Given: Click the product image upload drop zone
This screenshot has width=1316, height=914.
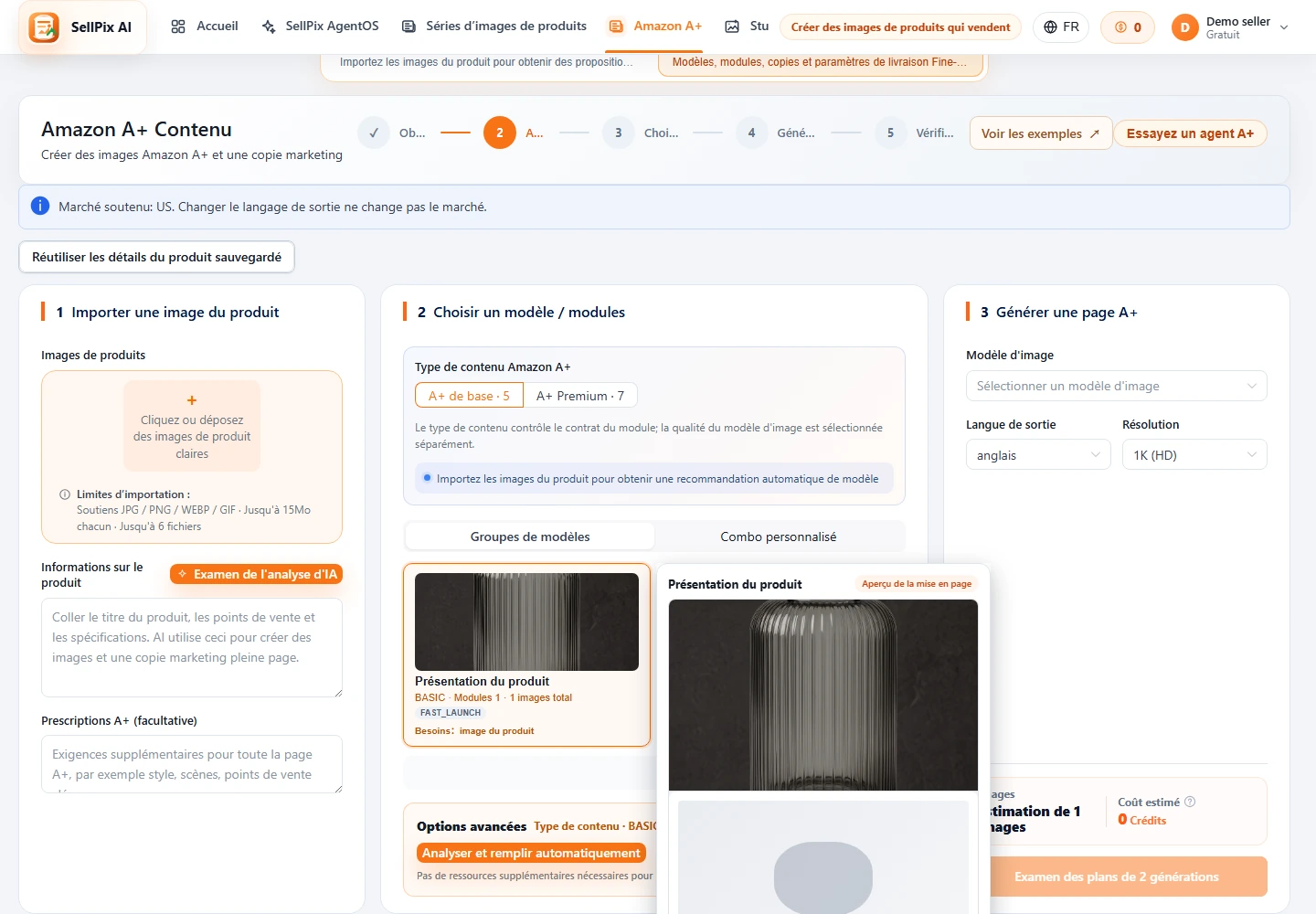Looking at the screenshot, I should [x=192, y=427].
